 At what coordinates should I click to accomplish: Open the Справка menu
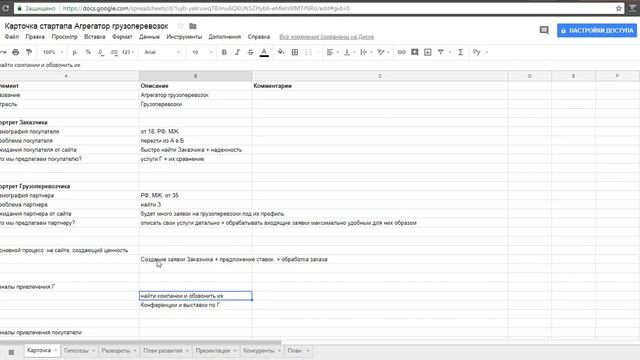pos(258,37)
